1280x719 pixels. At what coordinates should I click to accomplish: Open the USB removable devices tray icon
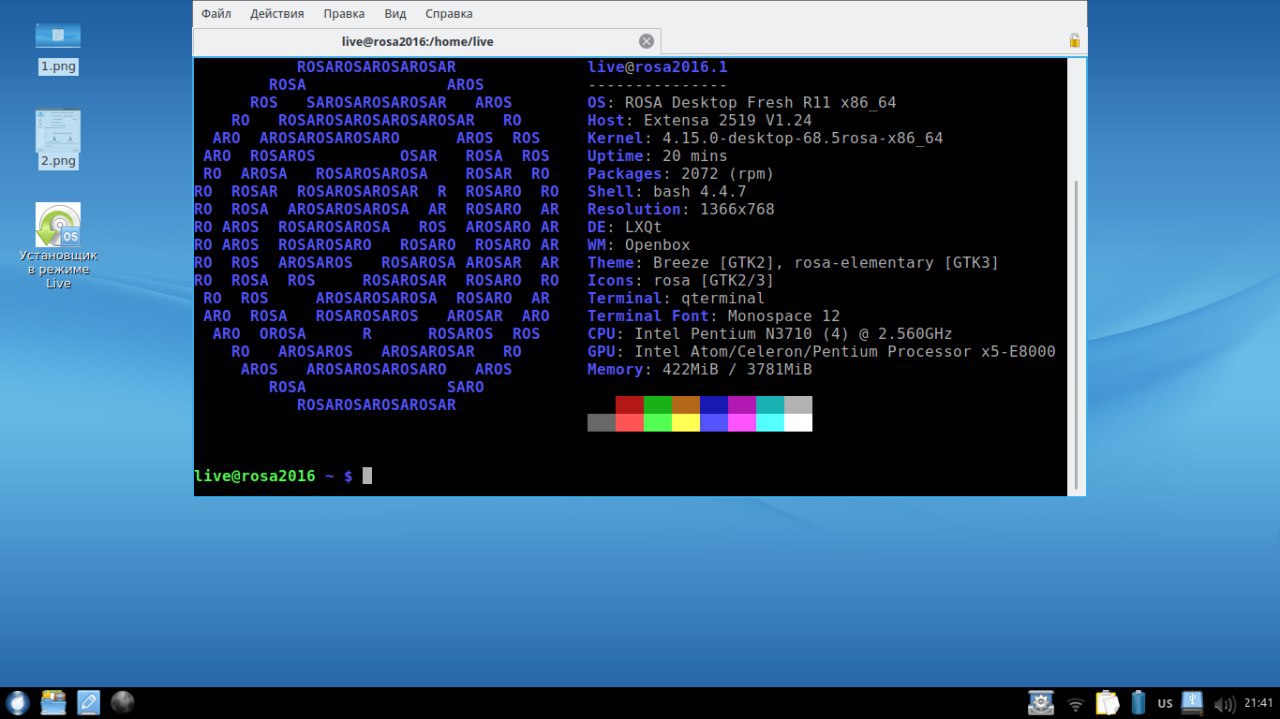[x=1192, y=702]
